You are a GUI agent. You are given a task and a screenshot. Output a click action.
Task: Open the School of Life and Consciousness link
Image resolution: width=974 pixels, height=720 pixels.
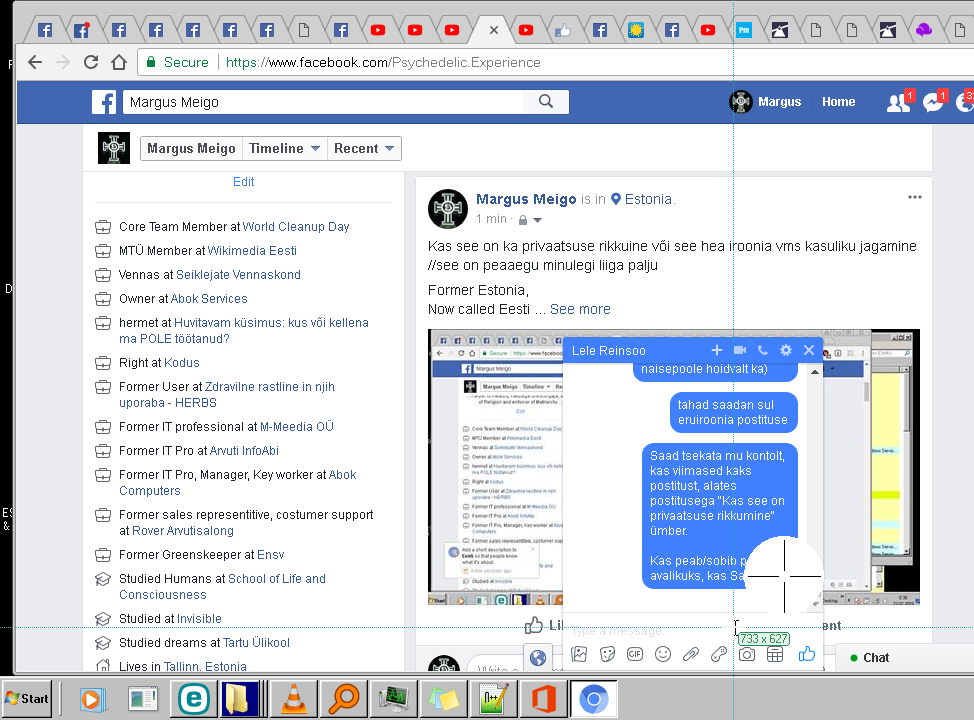pos(222,586)
